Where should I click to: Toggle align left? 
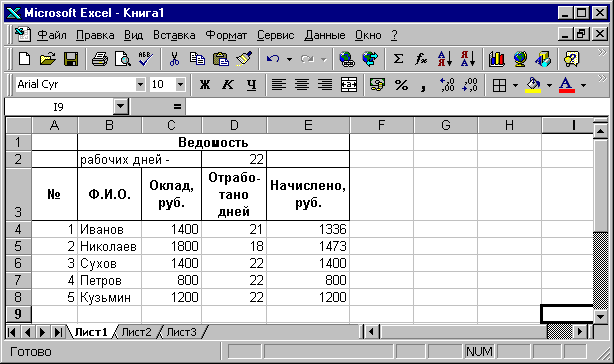279,85
